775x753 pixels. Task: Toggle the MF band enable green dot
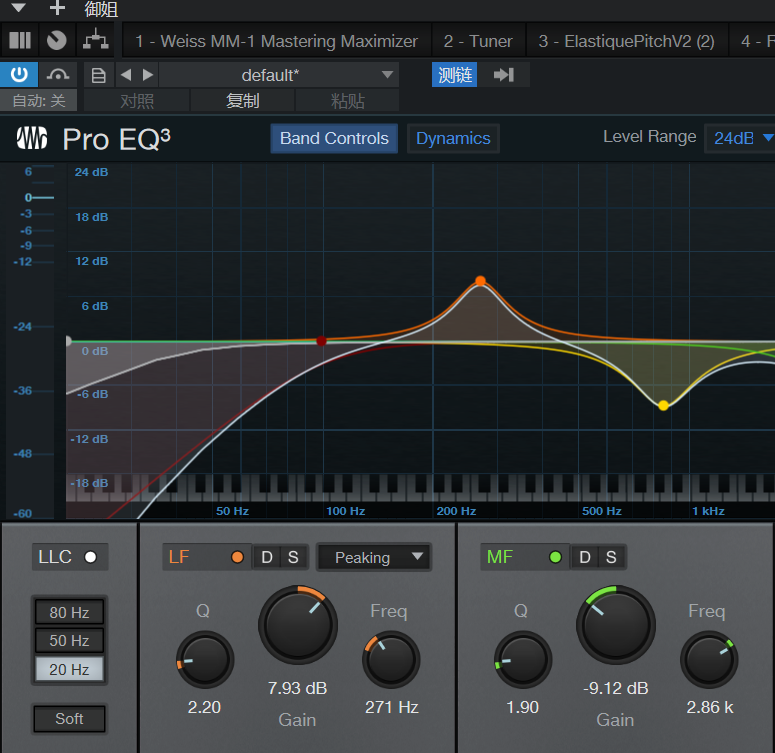[555, 557]
